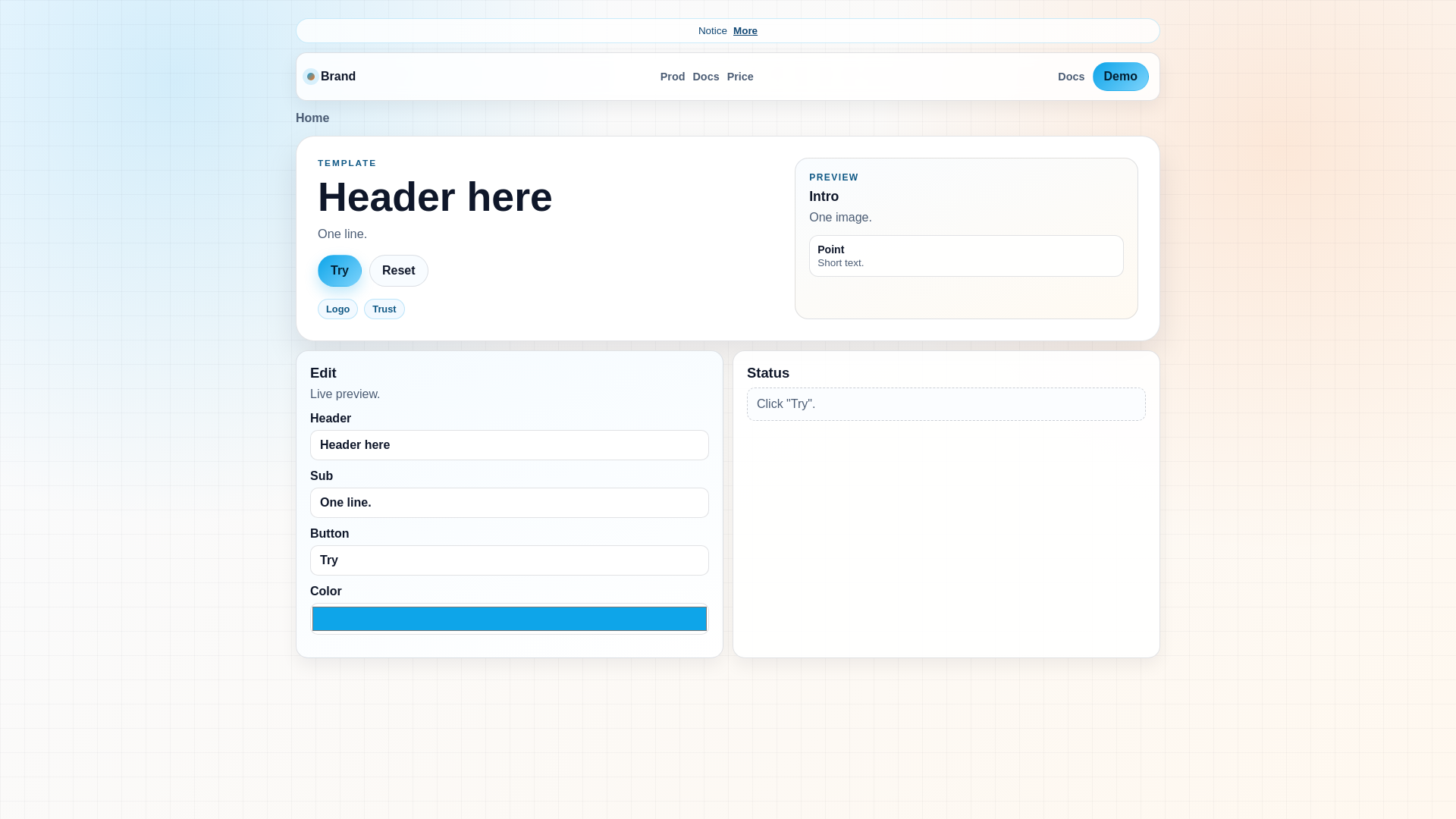
Task: Select the Logo chip
Action: point(337,309)
